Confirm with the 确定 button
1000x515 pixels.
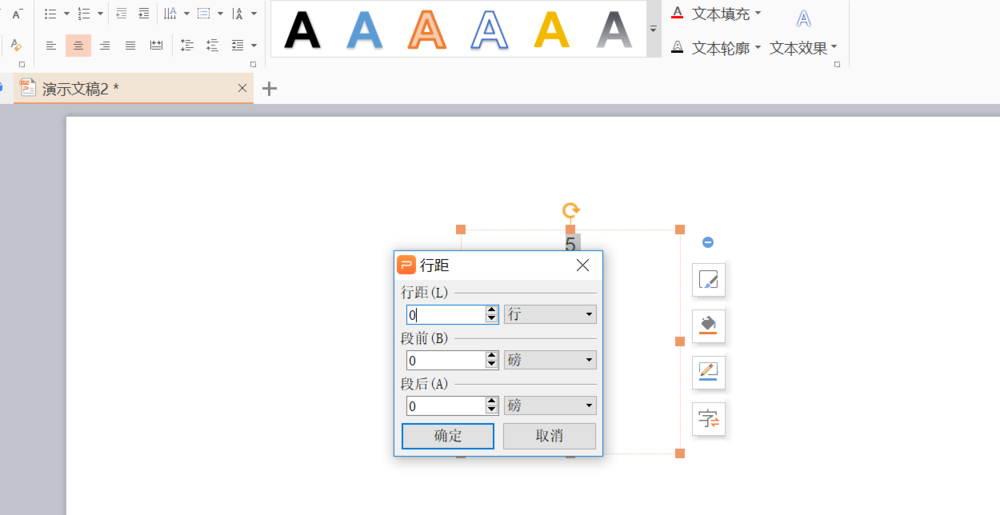pos(448,436)
